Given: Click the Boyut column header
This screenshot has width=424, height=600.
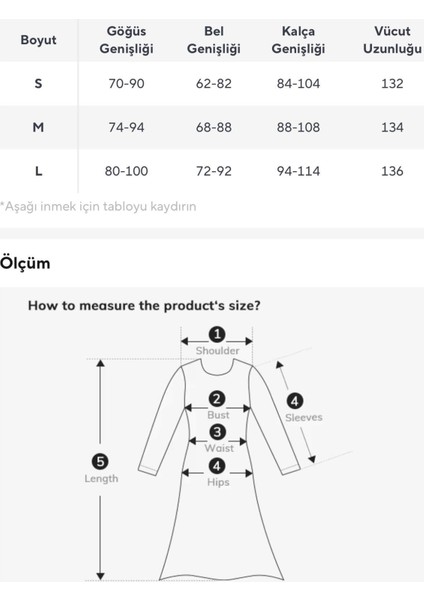Looking at the screenshot, I should (x=38, y=40).
